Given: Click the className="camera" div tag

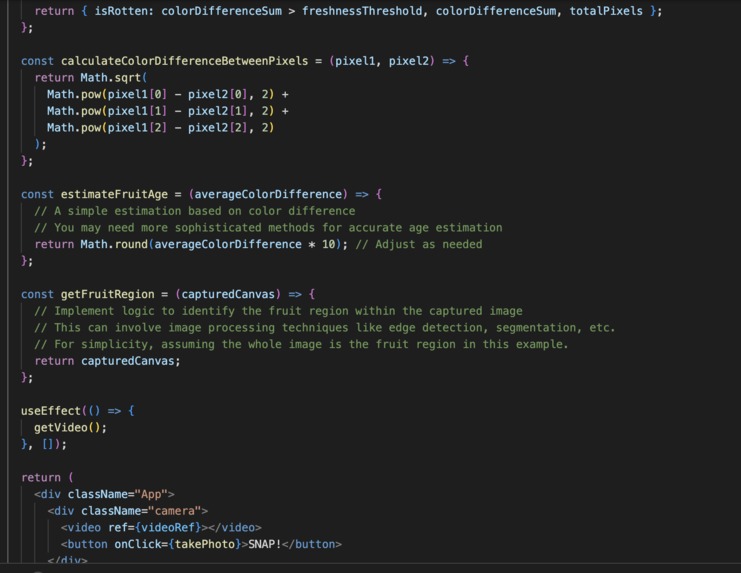Looking at the screenshot, I should (x=128, y=511).
